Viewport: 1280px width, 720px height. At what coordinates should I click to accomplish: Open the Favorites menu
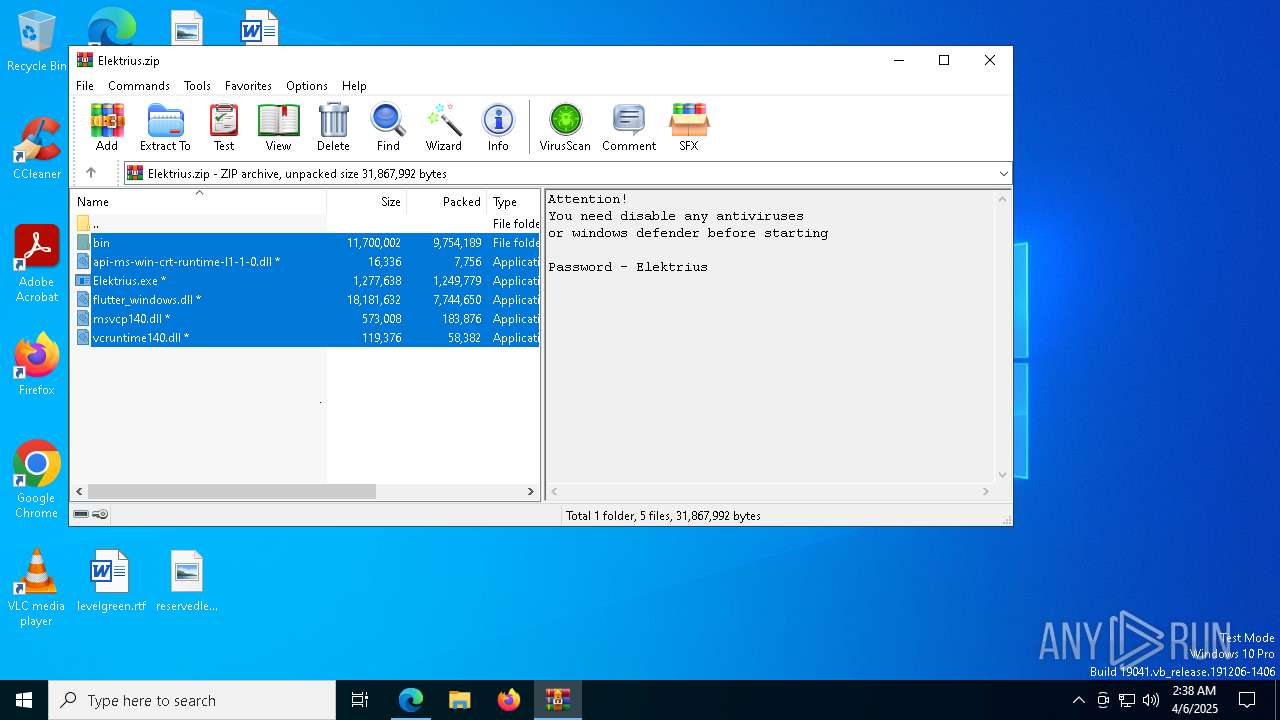248,86
